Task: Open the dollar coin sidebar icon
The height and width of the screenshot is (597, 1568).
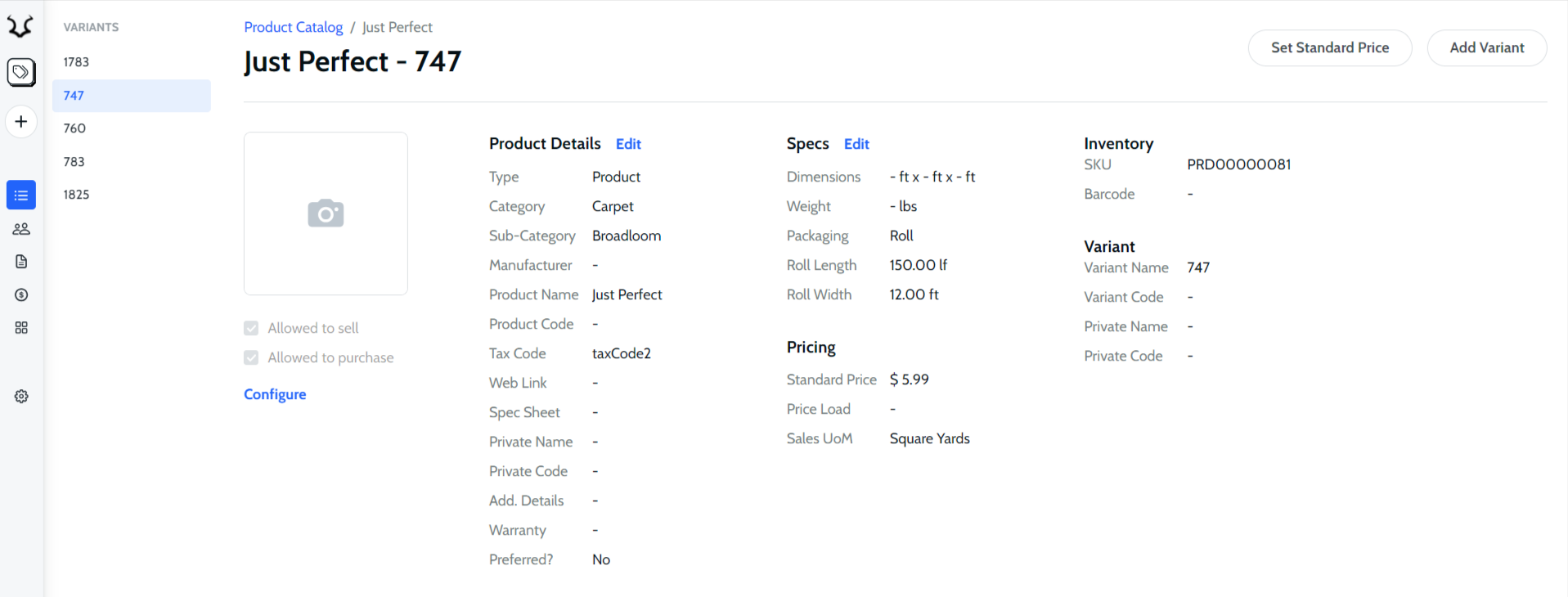Action: [21, 294]
